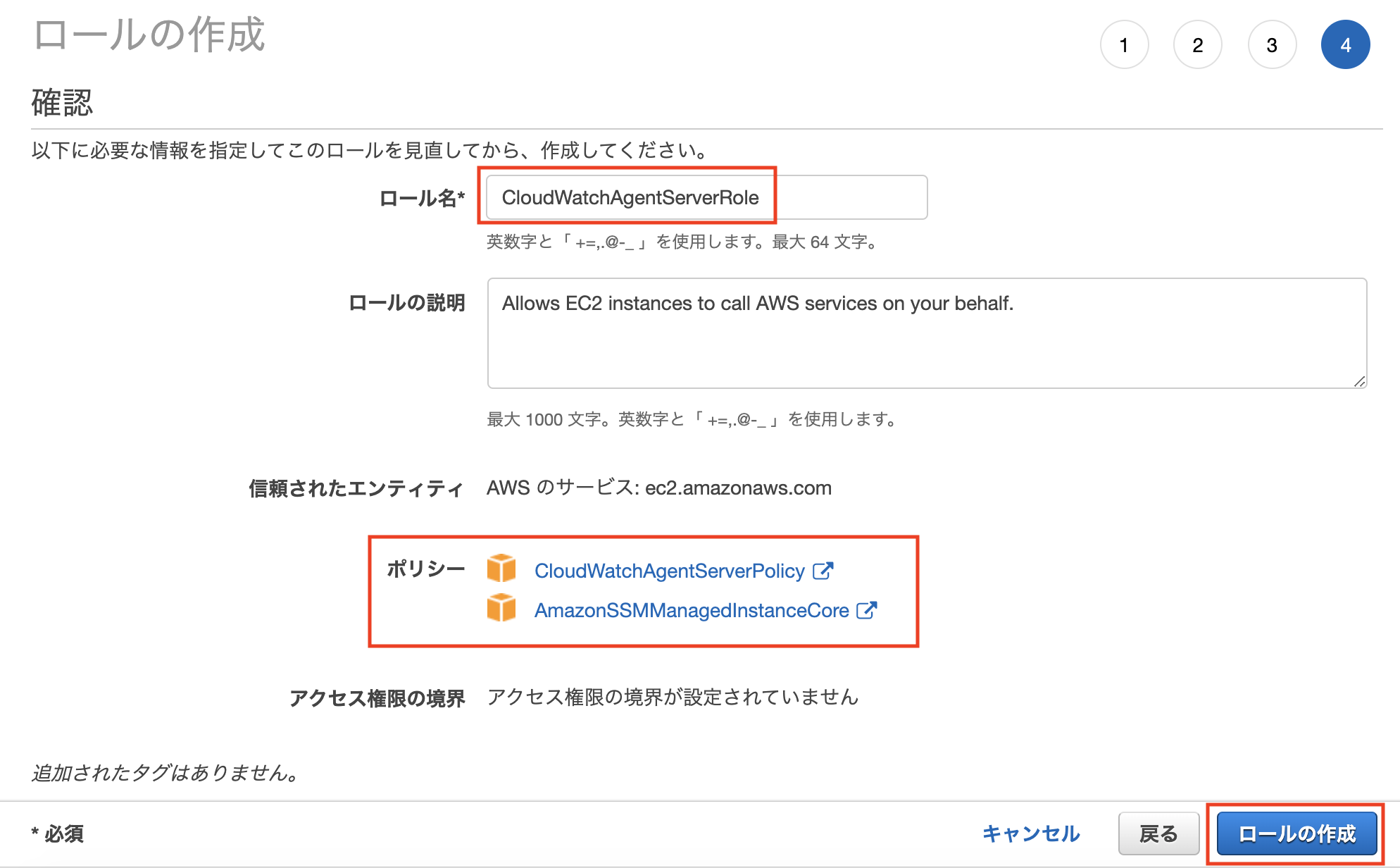
Task: Click the ロールの作成 page title
Action: click(149, 35)
